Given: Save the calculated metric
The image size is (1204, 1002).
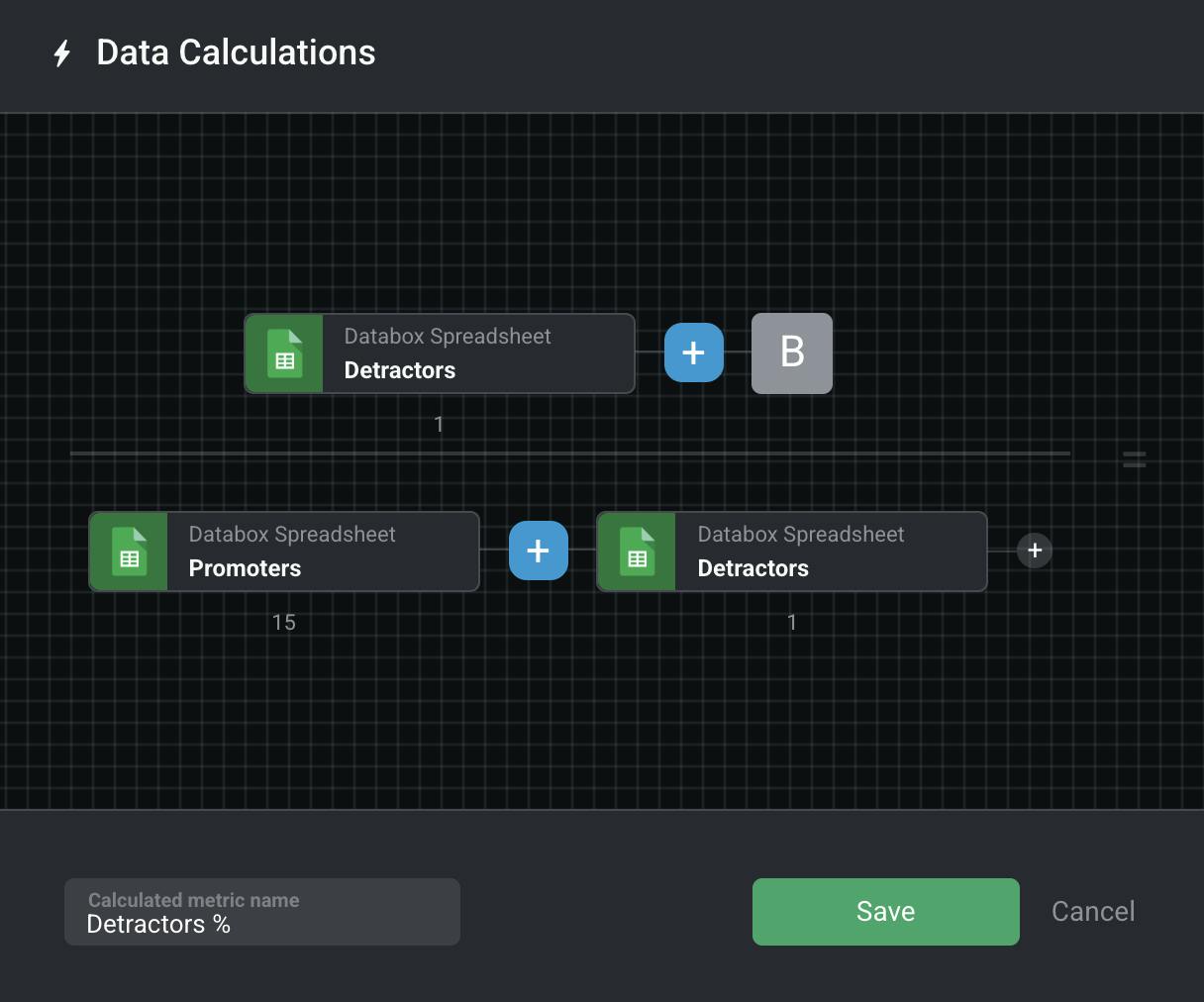Looking at the screenshot, I should point(886,912).
